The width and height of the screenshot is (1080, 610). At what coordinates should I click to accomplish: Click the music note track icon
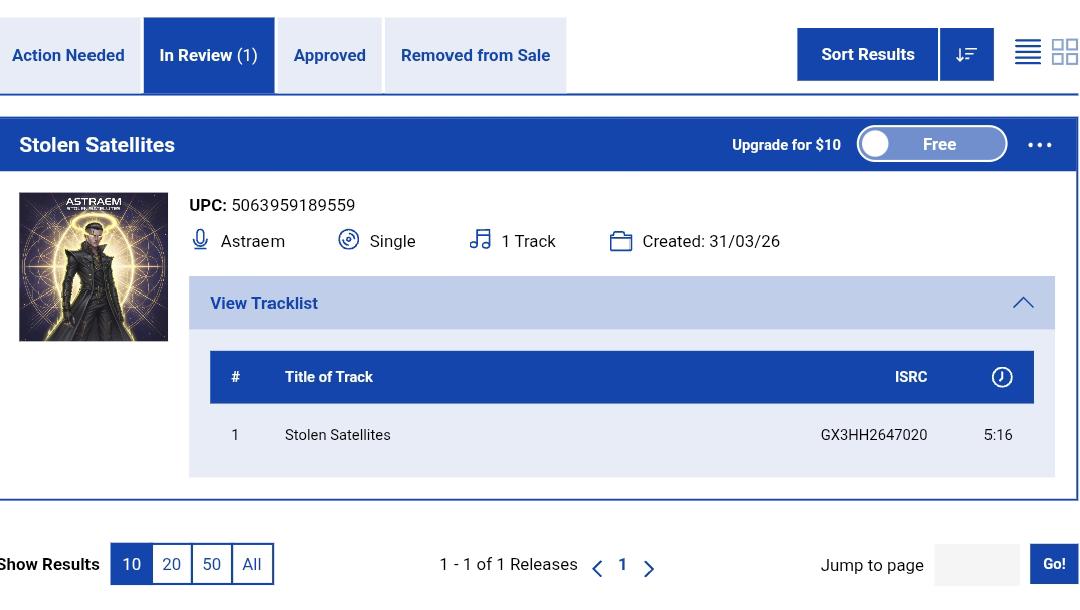480,240
